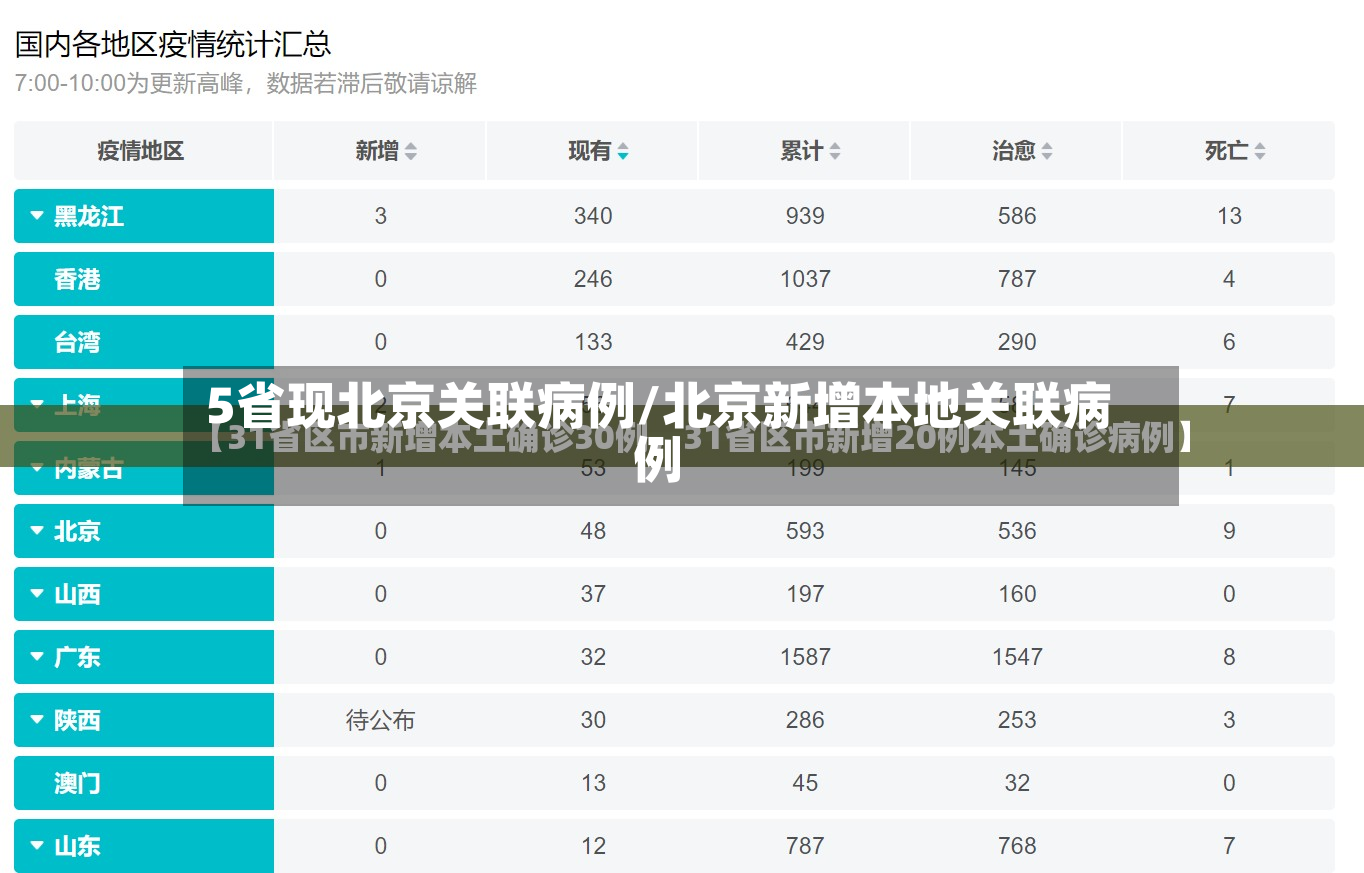Click 北京 累计 value 593
This screenshot has width=1364, height=873.
[x=805, y=531]
